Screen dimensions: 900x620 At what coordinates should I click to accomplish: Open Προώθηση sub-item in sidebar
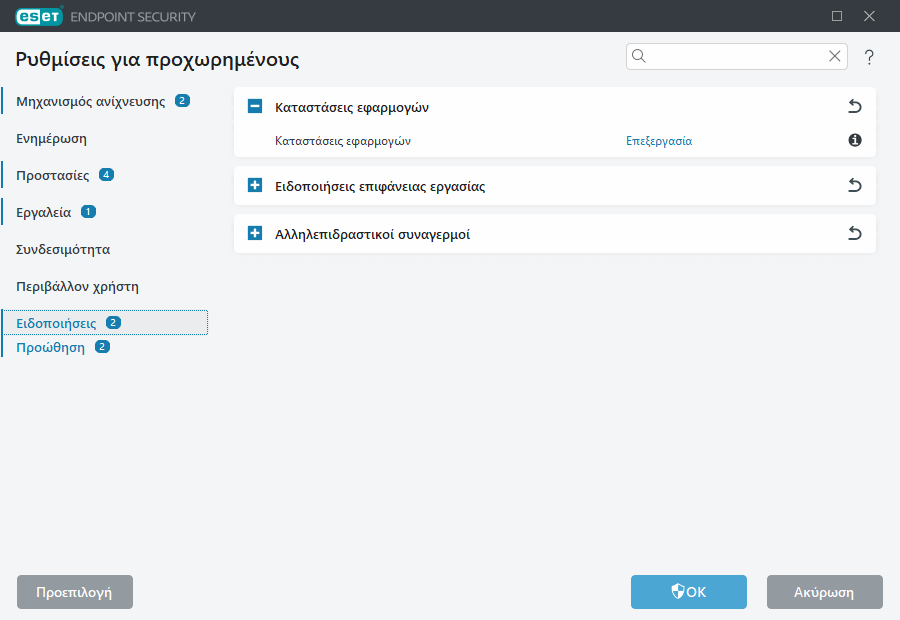tap(50, 347)
